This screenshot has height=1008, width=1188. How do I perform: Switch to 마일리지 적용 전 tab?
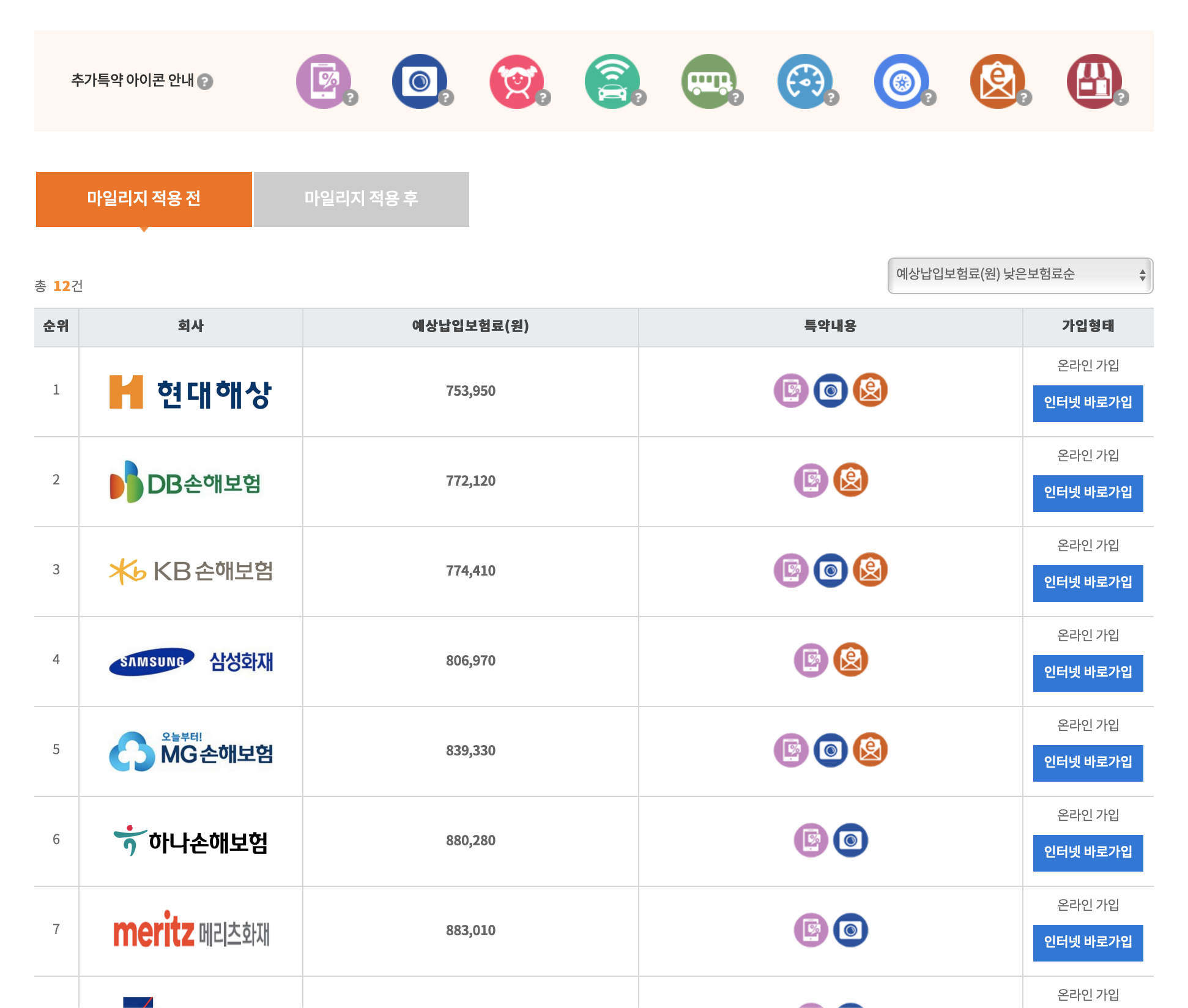[x=144, y=199]
